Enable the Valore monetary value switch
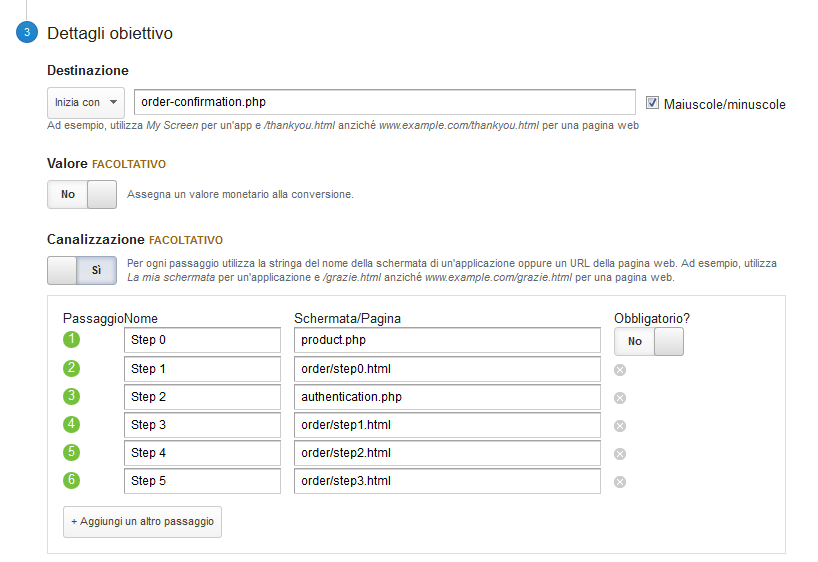The width and height of the screenshot is (818, 562). (x=82, y=194)
